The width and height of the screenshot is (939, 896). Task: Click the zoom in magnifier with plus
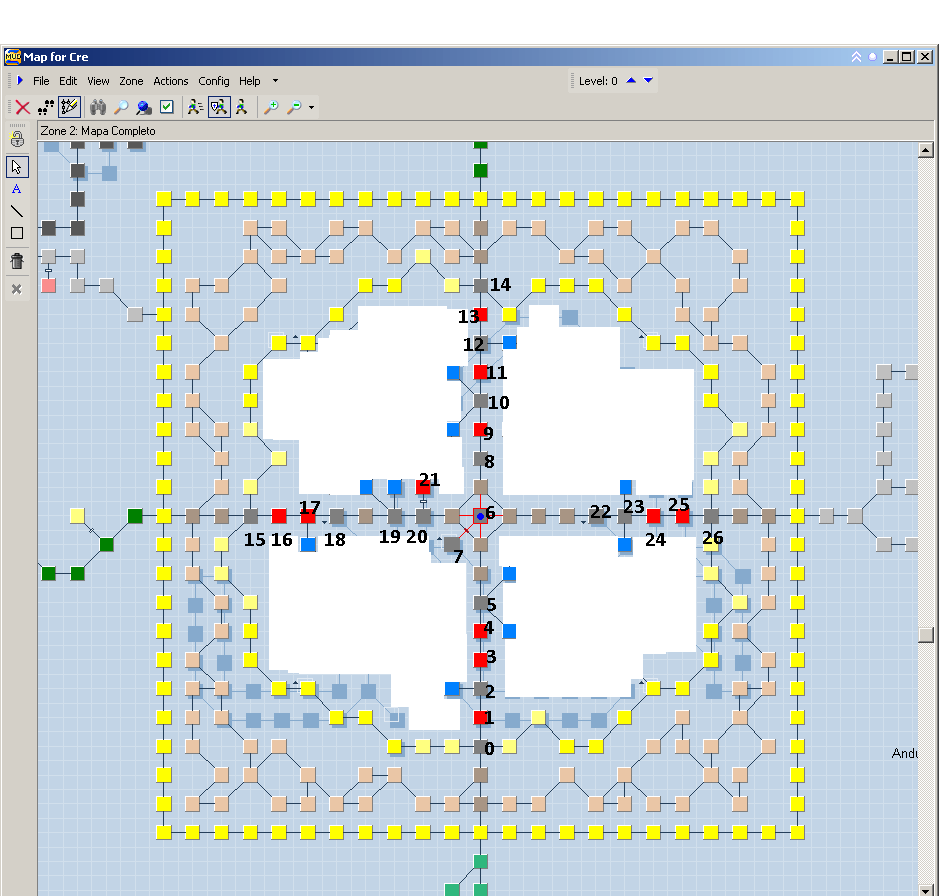coord(271,107)
